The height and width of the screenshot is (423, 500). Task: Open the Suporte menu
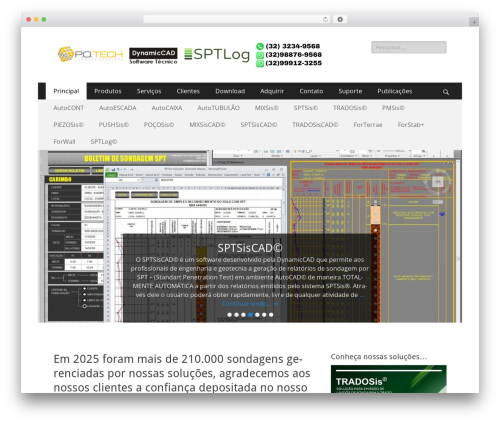click(350, 91)
